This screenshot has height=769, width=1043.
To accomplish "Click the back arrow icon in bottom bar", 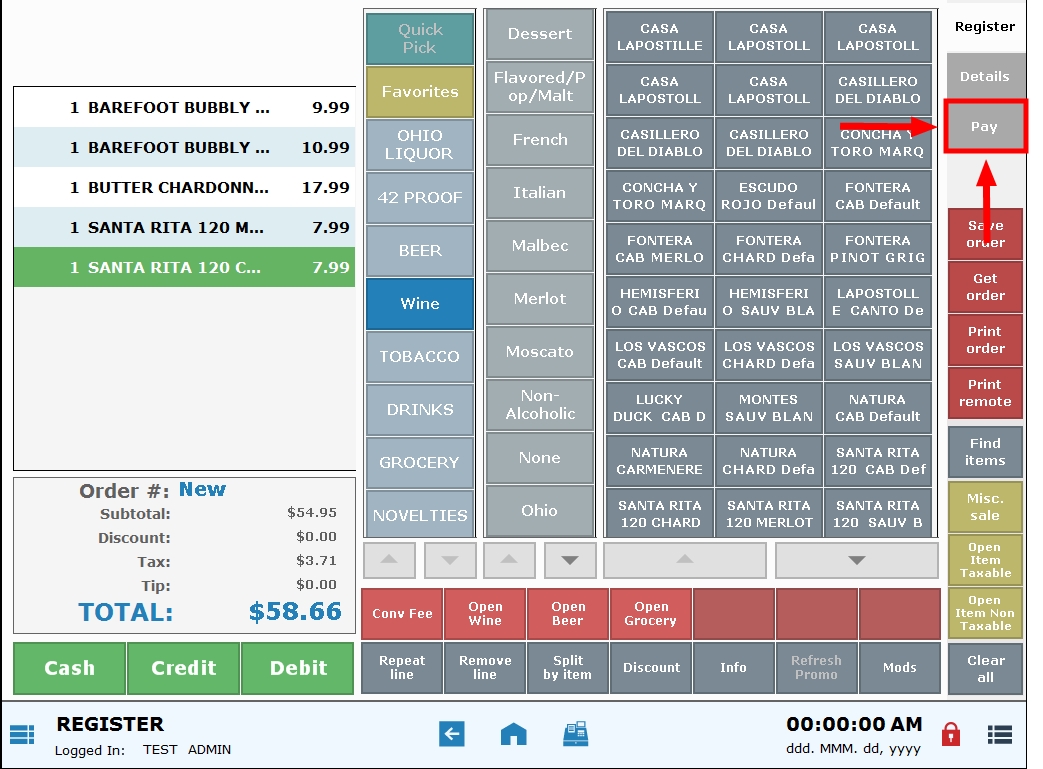I will point(452,734).
